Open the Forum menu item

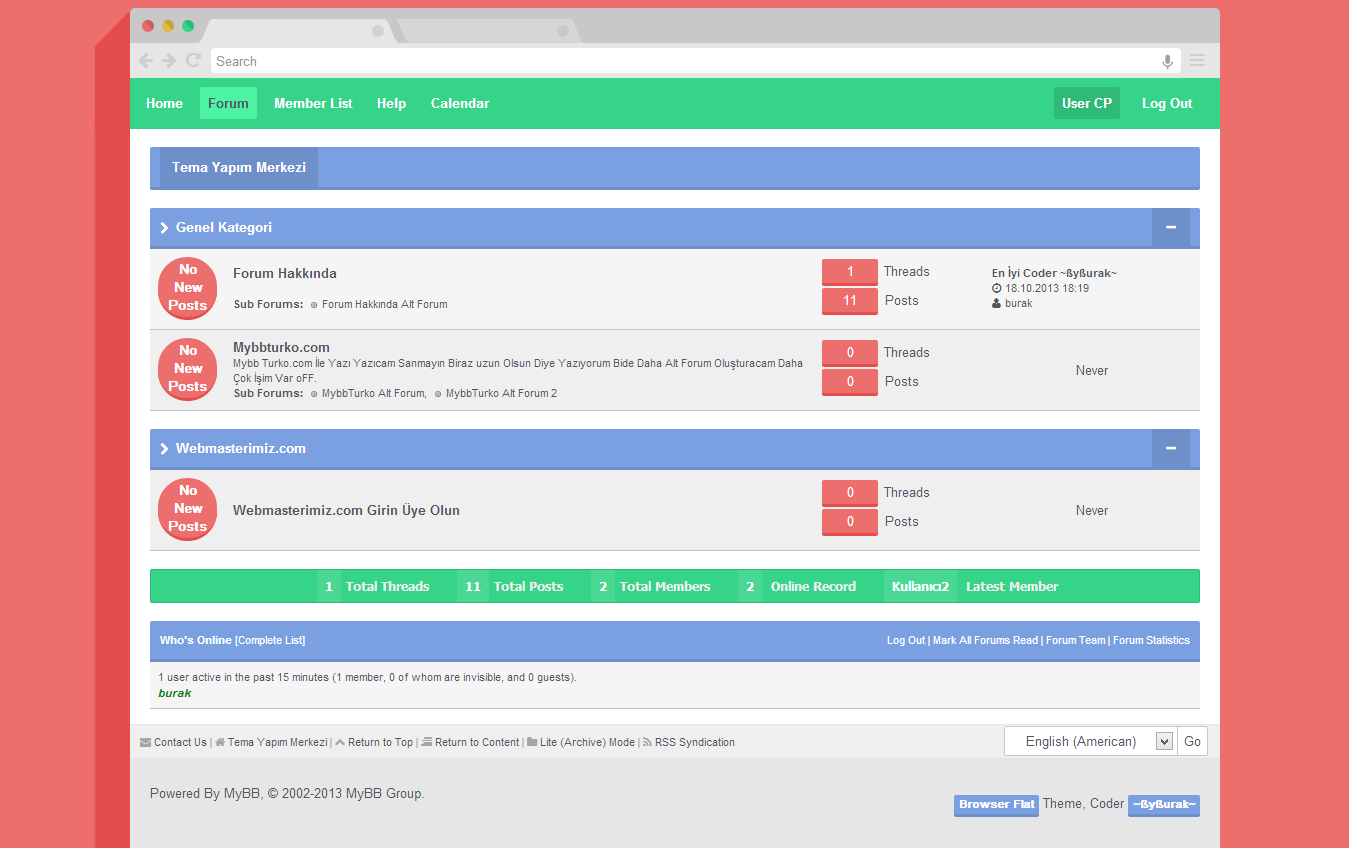coord(228,103)
